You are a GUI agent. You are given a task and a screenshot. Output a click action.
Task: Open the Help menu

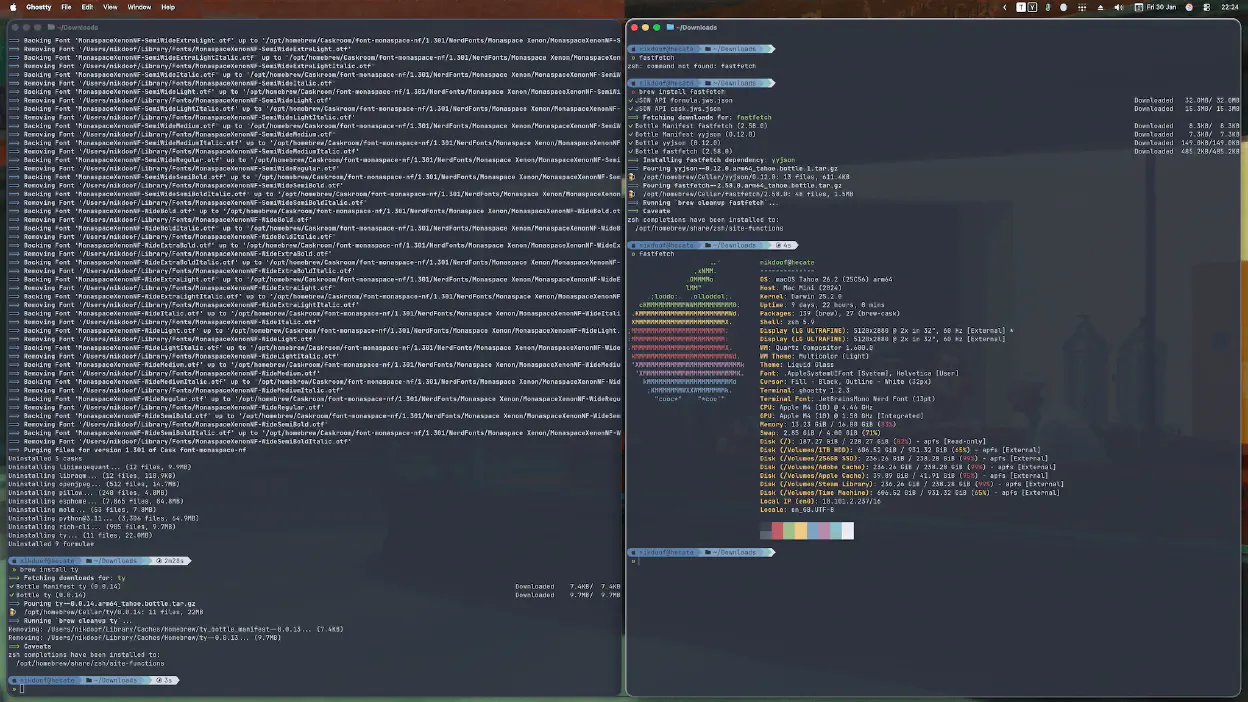point(168,7)
